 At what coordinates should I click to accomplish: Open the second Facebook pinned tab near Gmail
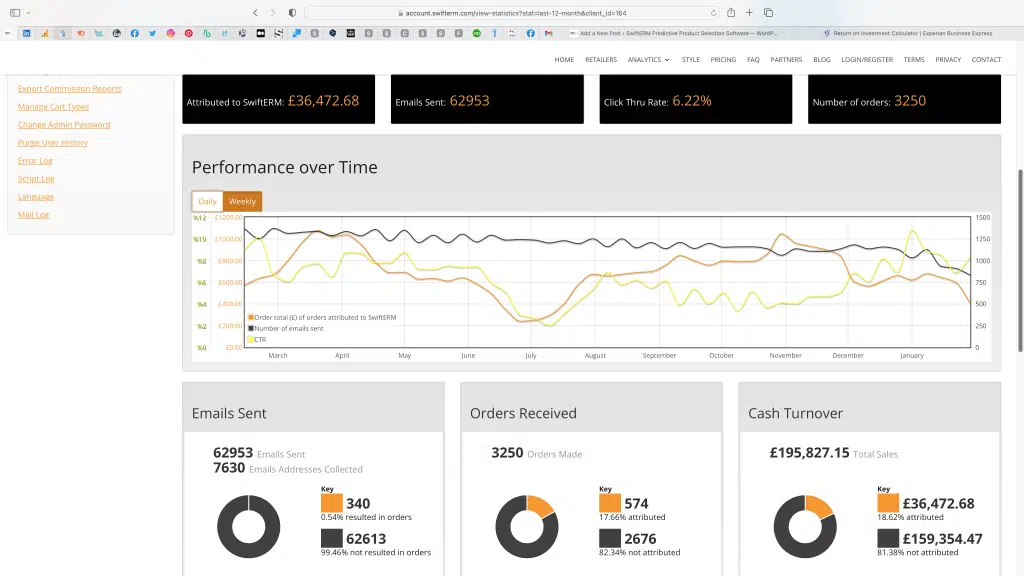tap(530, 33)
